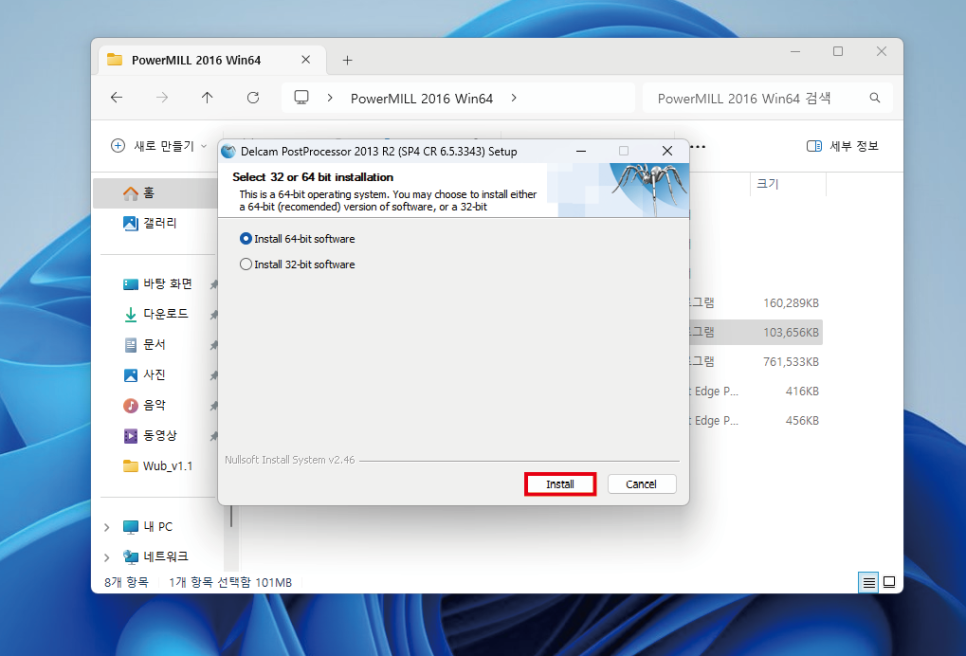Expand chevron after PowerMILL 2016 Win64 path

point(514,98)
